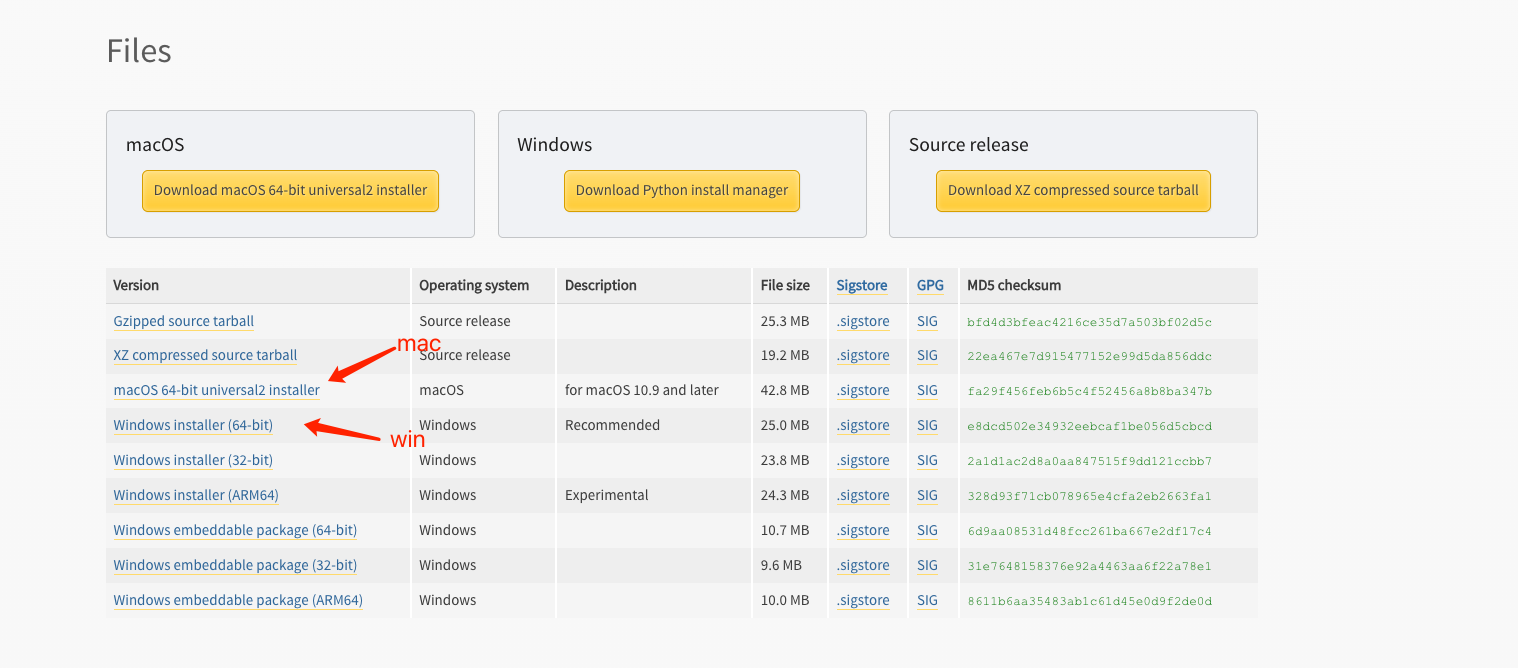The width and height of the screenshot is (1518, 668).
Task: Click the 'for macOS 10.9 and later' description
Action: 642,390
